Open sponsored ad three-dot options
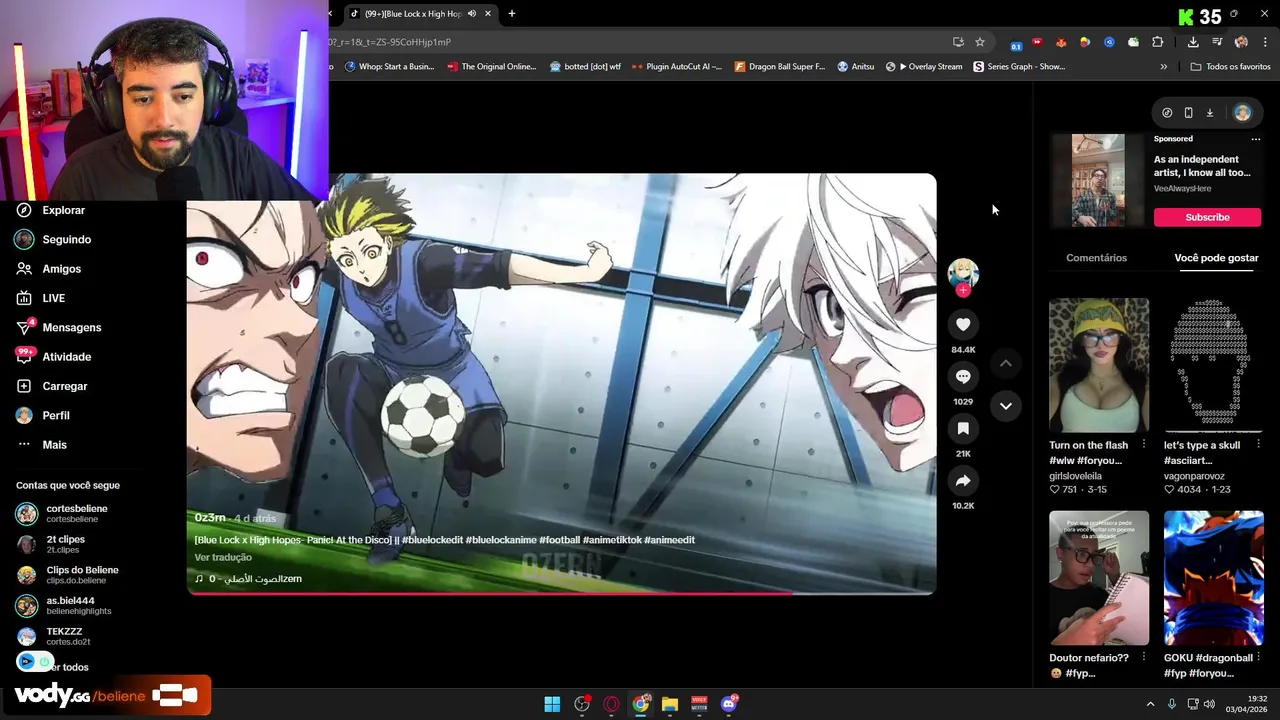1280x720 pixels. [x=1255, y=139]
